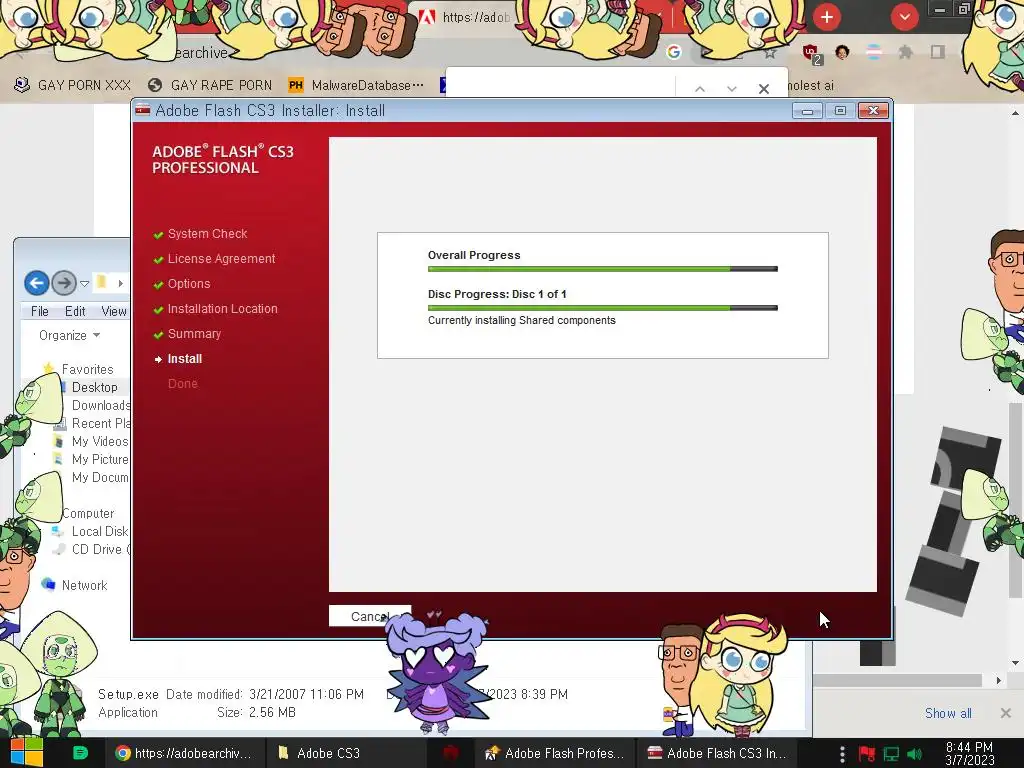Click the License Agreement step in the installer
This screenshot has width=1024, height=768.
click(x=221, y=259)
